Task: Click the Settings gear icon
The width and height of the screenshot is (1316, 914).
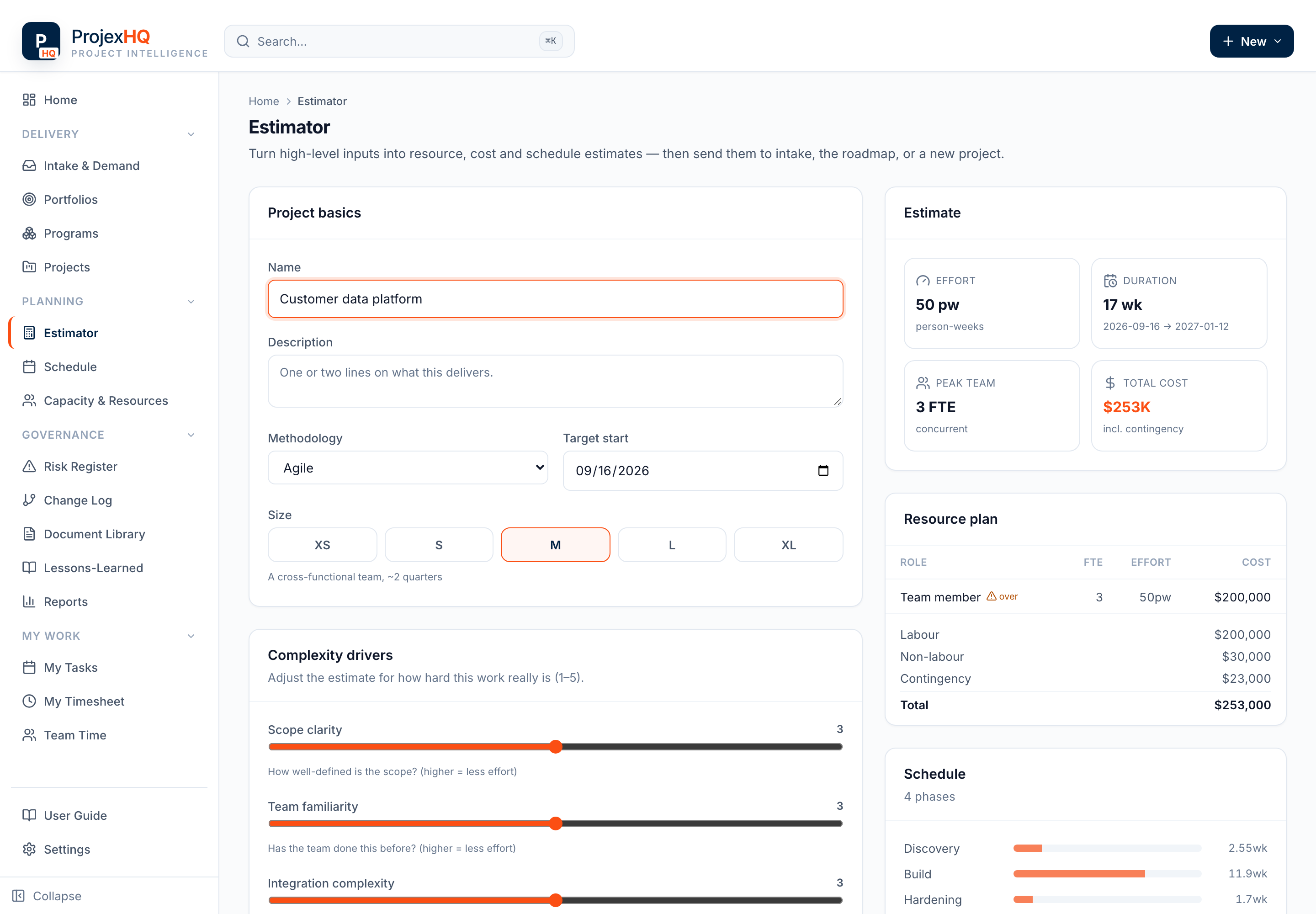Action: 29,849
